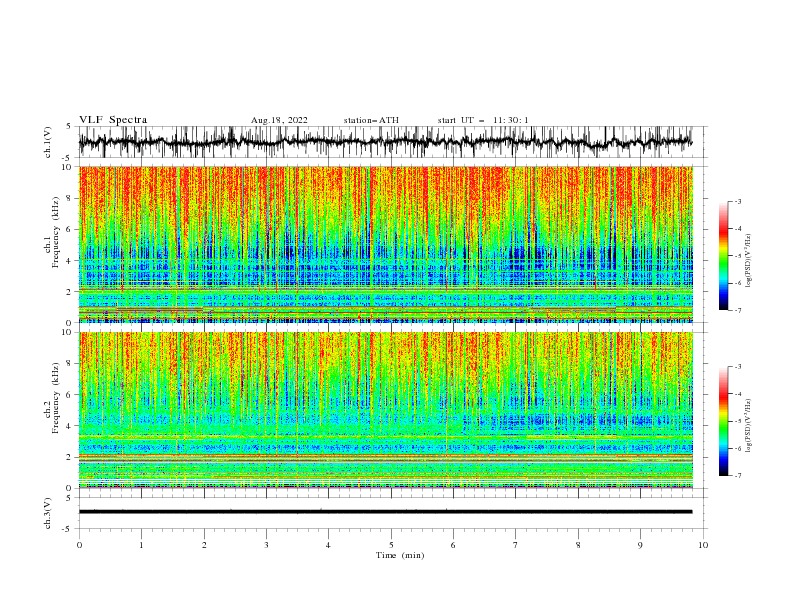Click time axis tick label "0"

(79, 545)
